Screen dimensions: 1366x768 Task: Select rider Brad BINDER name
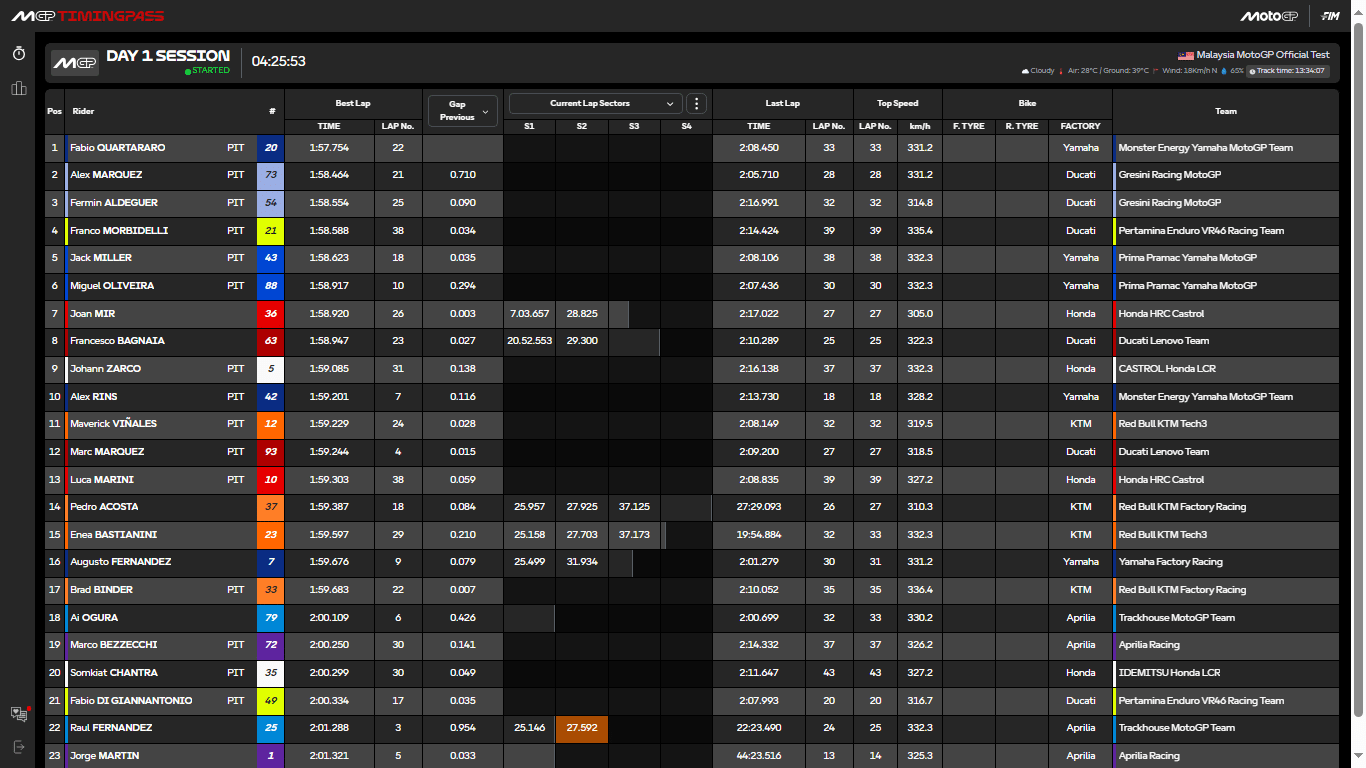[101, 590]
